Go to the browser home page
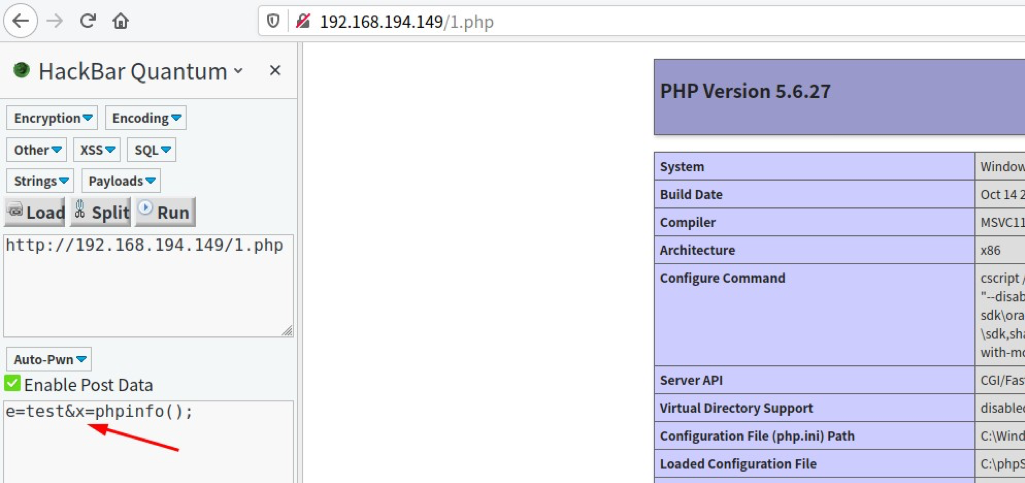 point(120,21)
